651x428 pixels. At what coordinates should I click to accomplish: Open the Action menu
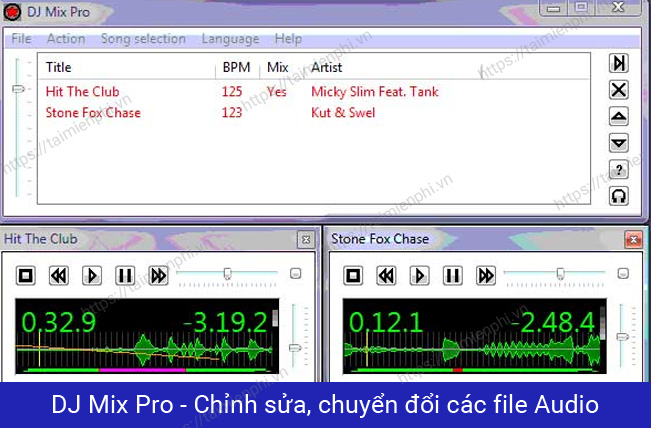coord(66,39)
